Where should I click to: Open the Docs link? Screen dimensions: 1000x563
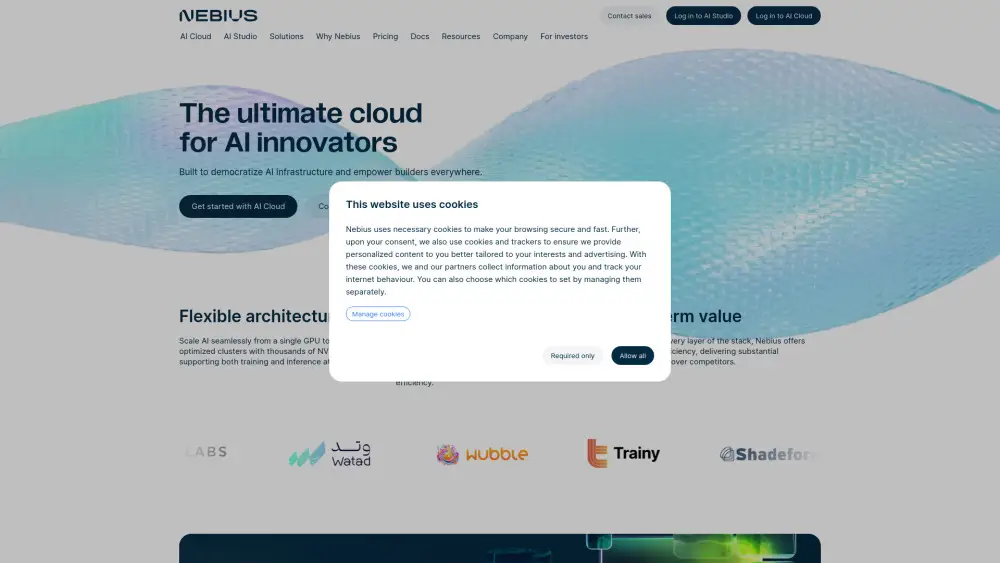point(419,36)
